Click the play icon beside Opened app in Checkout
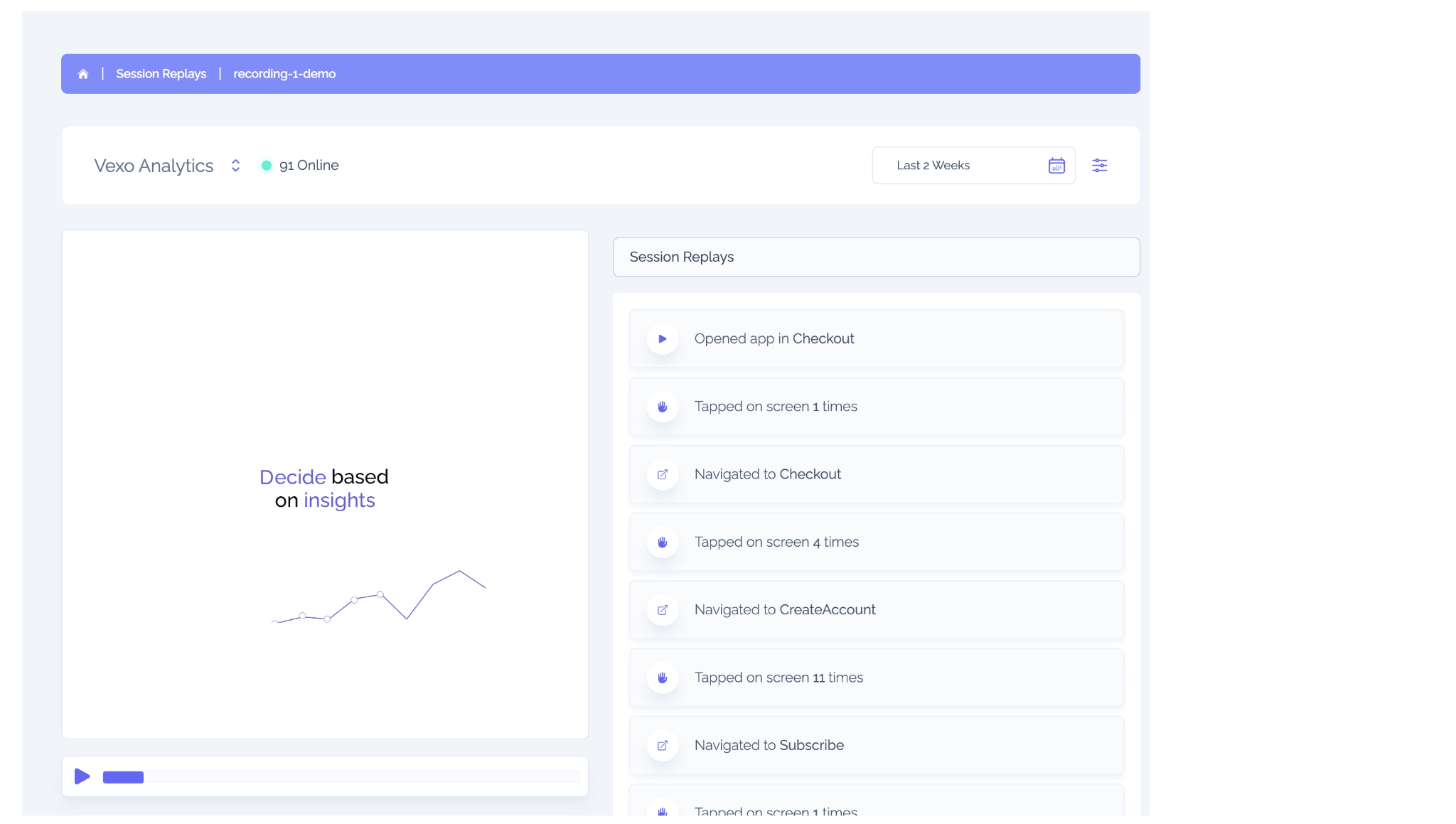Viewport: 1456px width, 824px height. (x=663, y=339)
